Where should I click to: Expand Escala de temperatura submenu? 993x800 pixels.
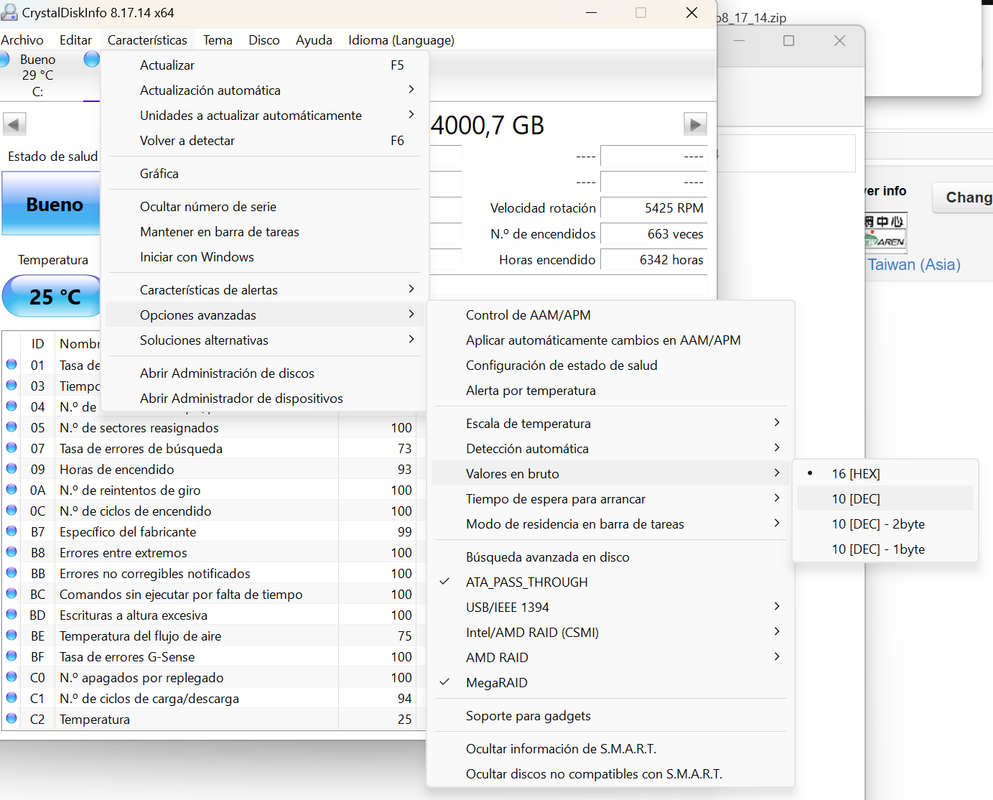(610, 423)
